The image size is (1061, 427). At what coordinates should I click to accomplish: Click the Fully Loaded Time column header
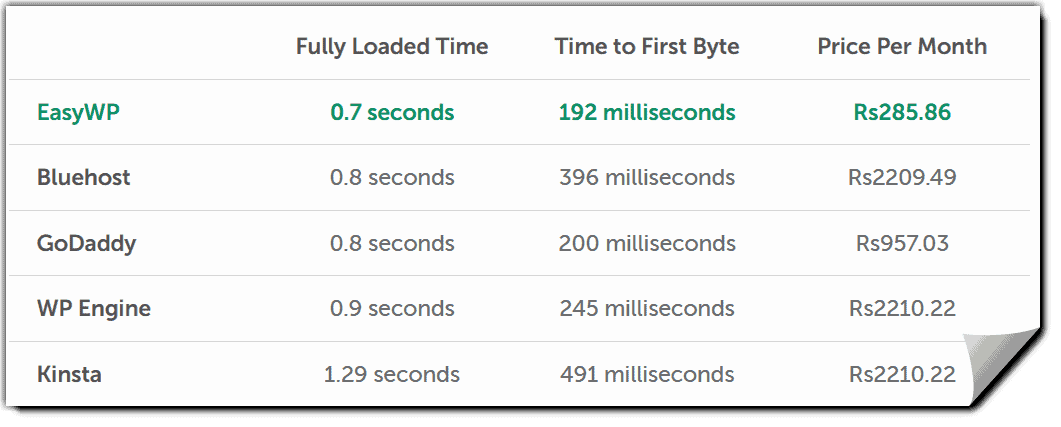click(x=392, y=46)
